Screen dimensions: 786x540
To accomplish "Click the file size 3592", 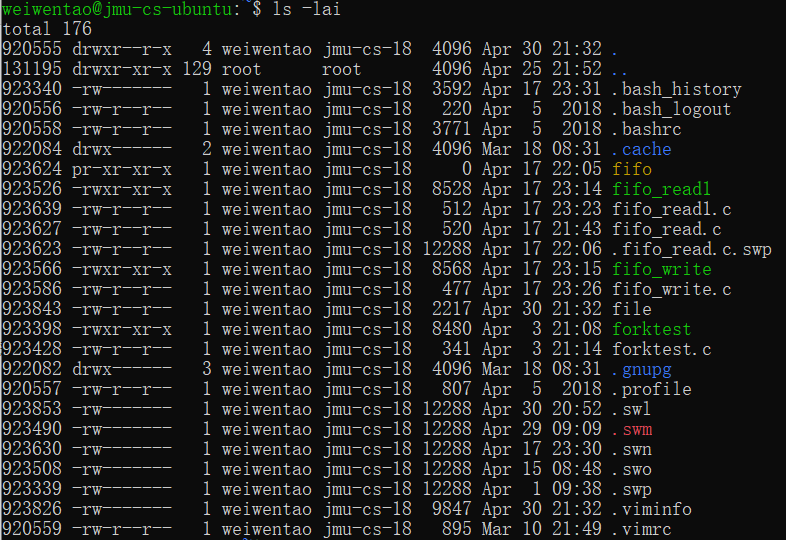I will tap(452, 90).
